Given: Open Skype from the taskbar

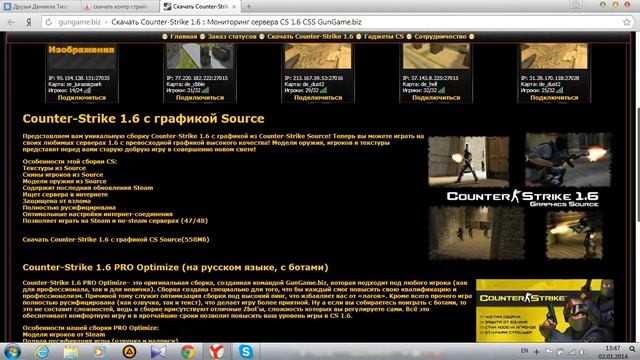Looking at the screenshot, I should (x=246, y=351).
